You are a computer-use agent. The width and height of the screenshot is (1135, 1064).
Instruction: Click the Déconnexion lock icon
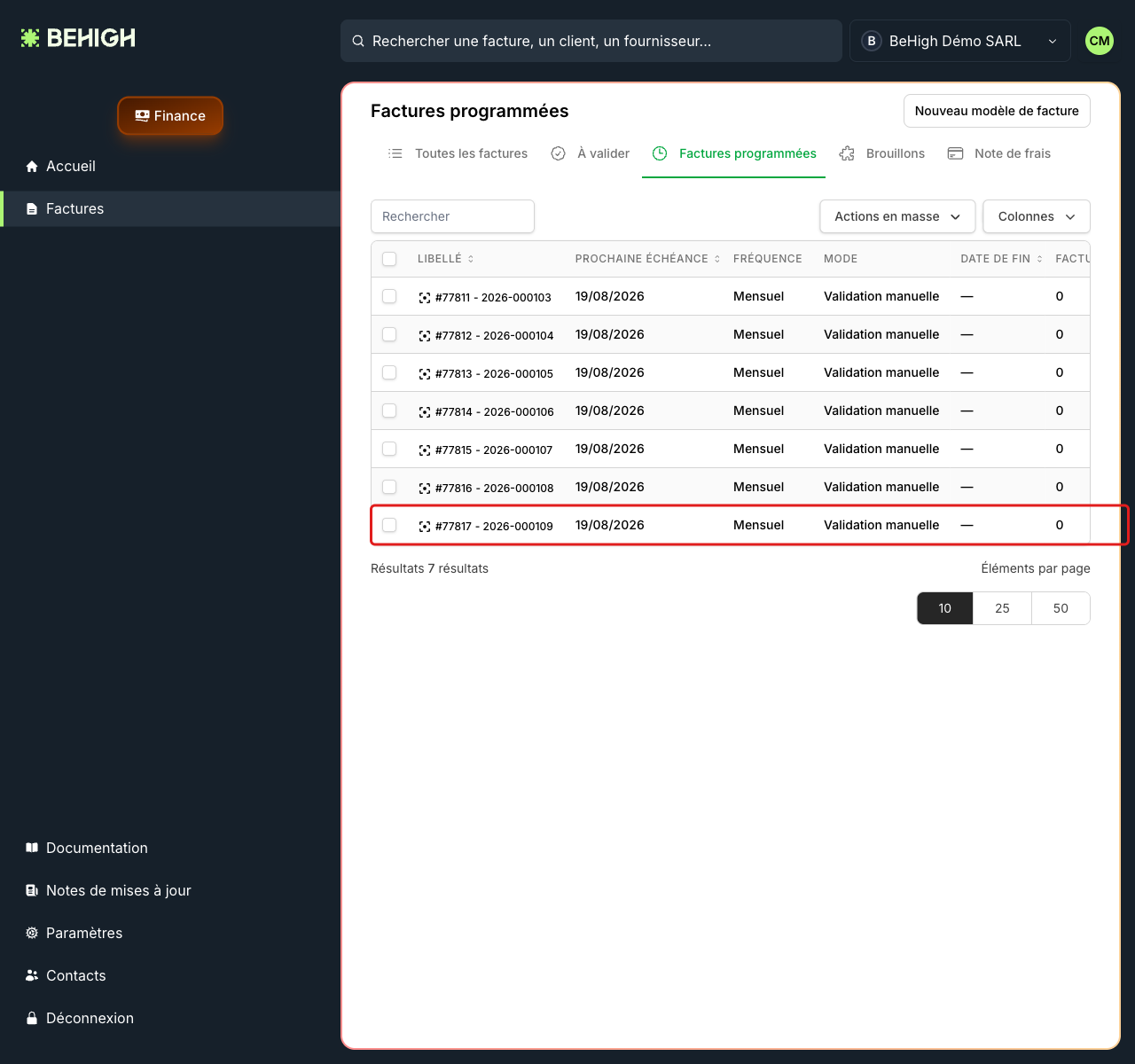pyautogui.click(x=32, y=1018)
